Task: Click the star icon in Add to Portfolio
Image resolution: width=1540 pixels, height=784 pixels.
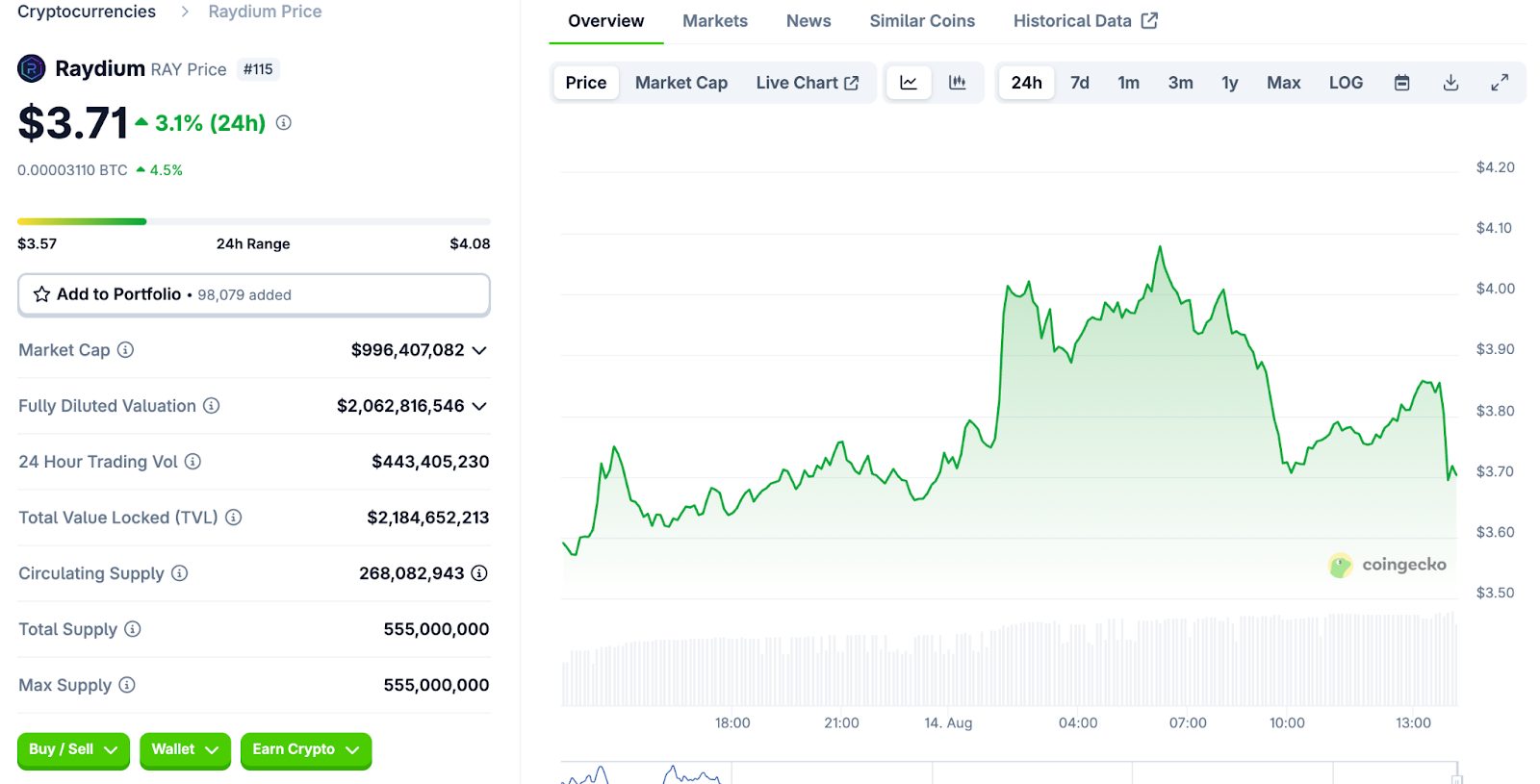Action: click(41, 294)
